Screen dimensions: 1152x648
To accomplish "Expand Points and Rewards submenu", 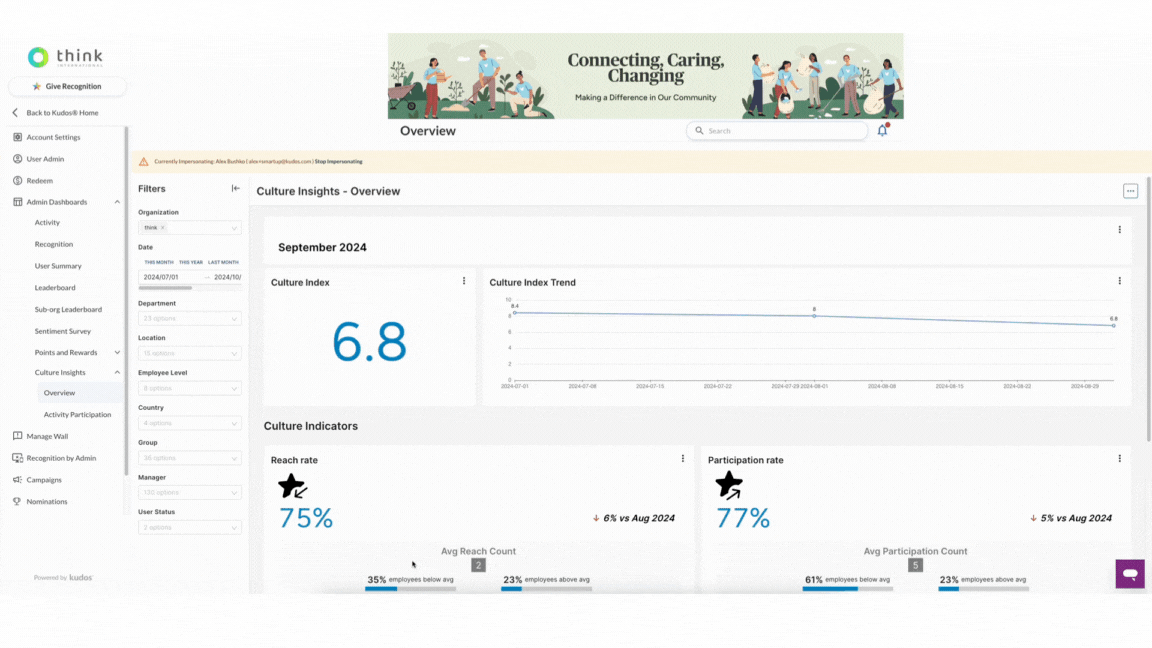I will (117, 353).
